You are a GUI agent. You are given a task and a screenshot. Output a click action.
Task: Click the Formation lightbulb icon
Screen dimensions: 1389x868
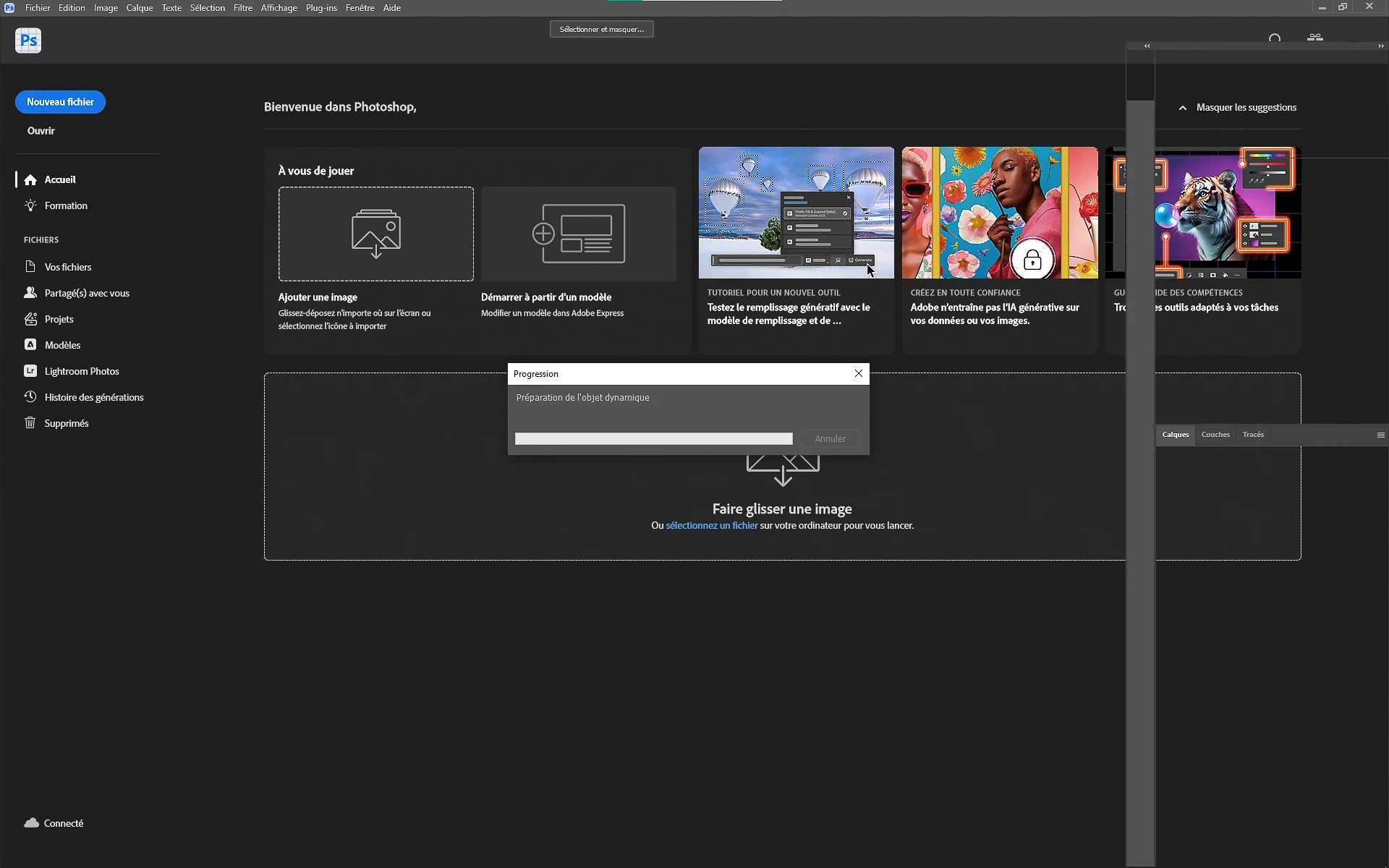(30, 205)
